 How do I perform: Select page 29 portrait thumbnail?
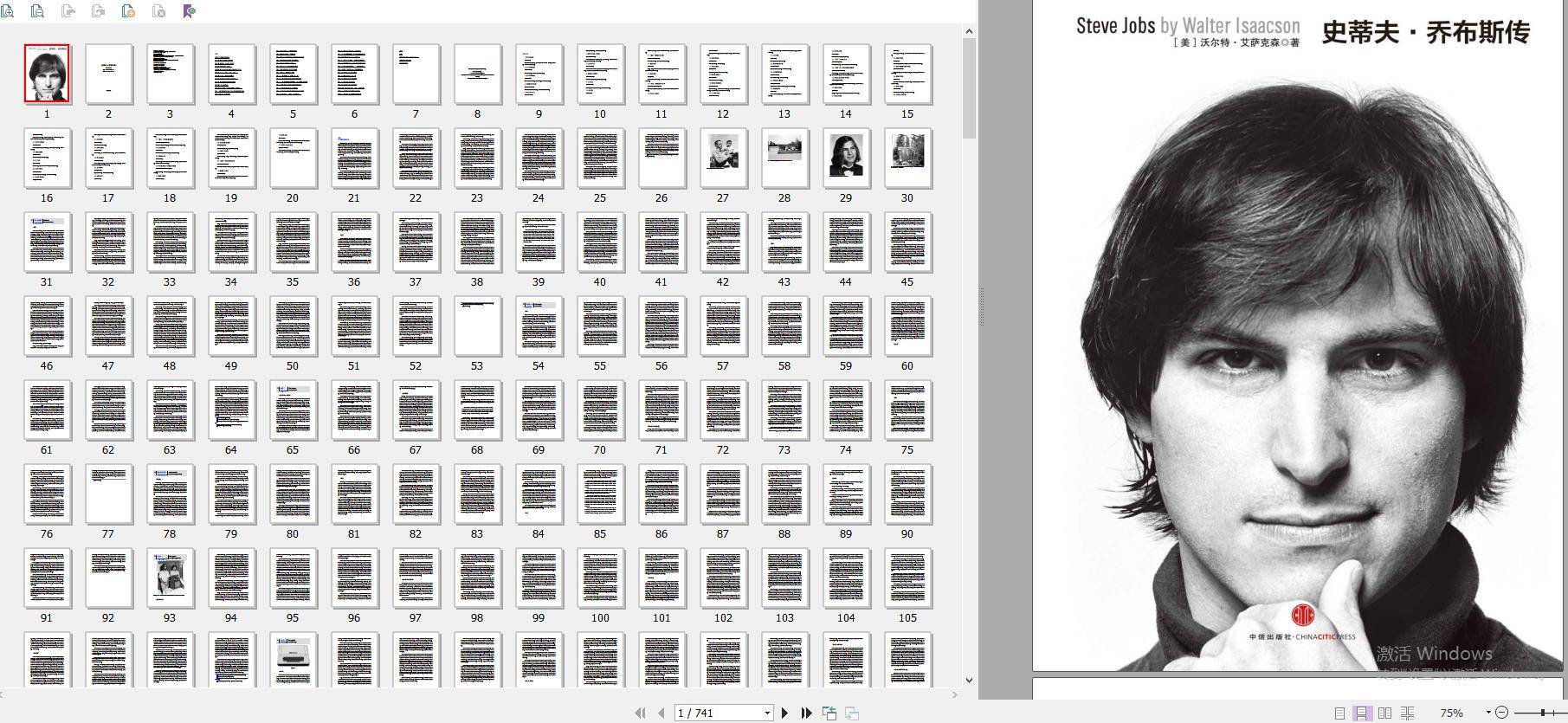pyautogui.click(x=846, y=158)
